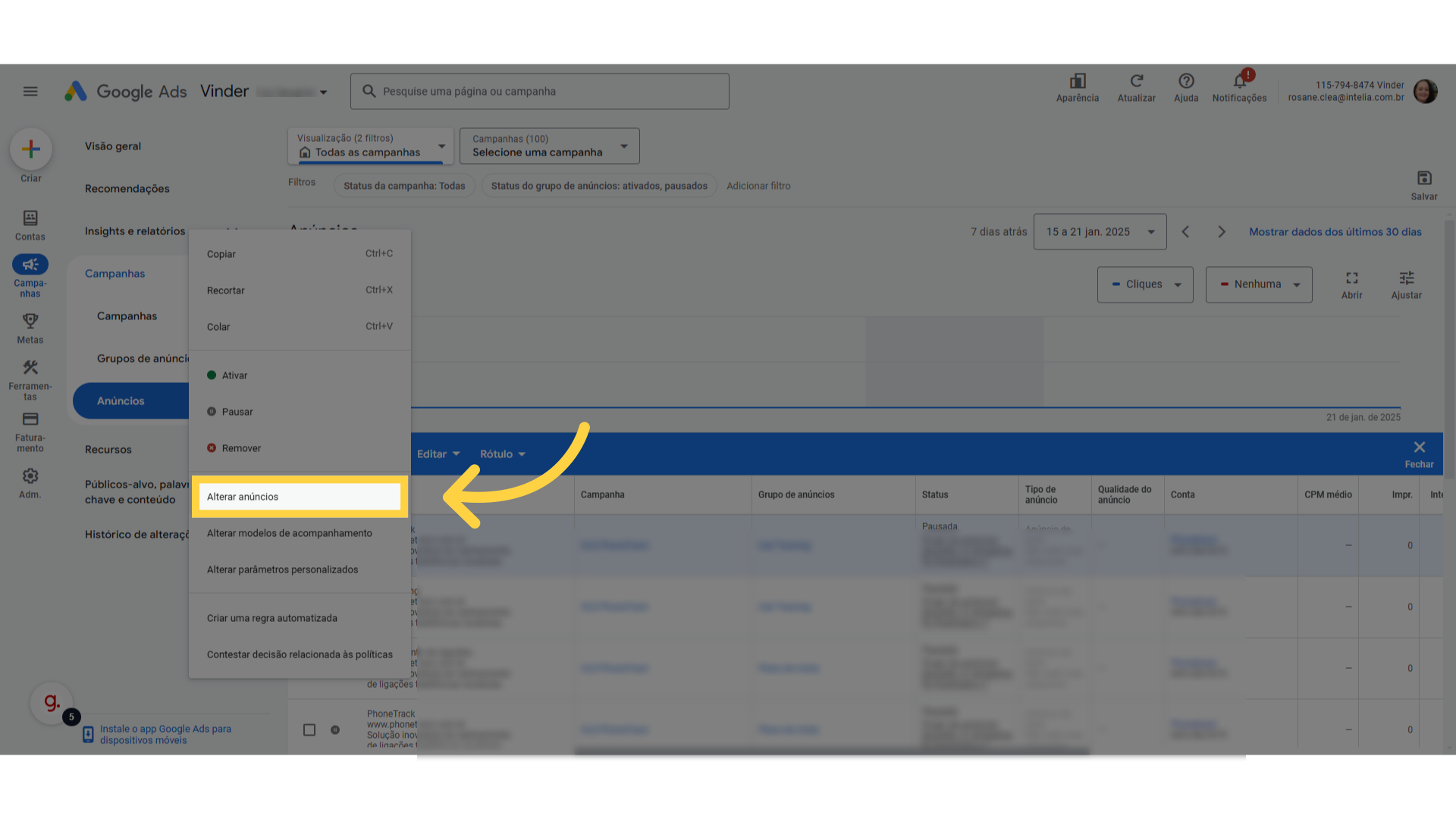This screenshot has height=819, width=1456.
Task: Tick the PhoneTrack ad row checkbox
Action: click(309, 730)
